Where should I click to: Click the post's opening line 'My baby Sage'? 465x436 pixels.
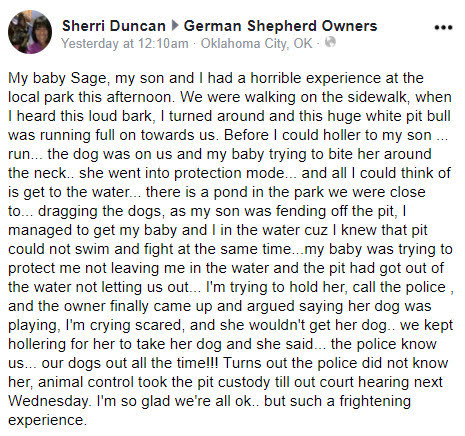click(x=57, y=79)
